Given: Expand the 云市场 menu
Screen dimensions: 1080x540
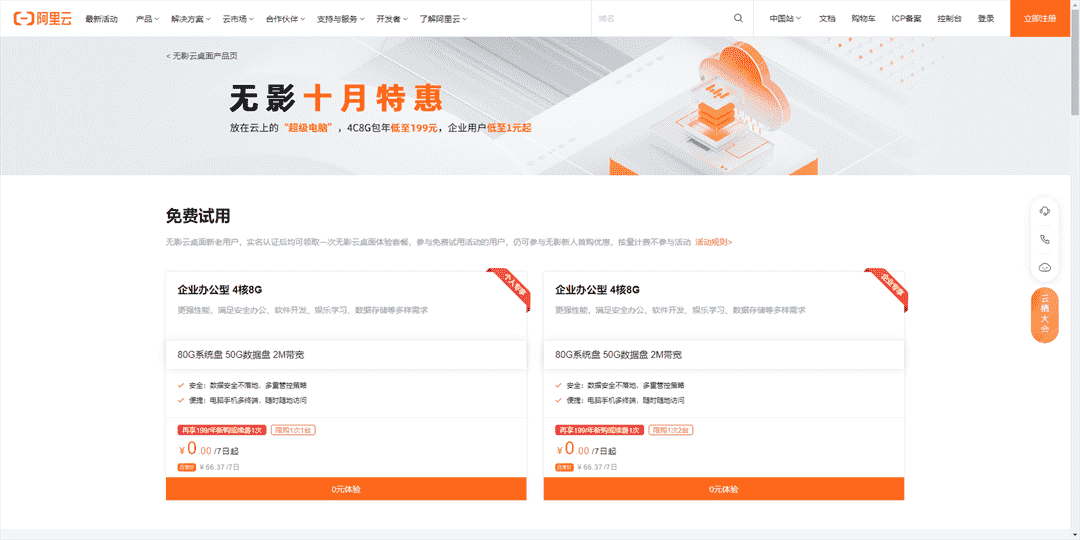Looking at the screenshot, I should point(238,19).
